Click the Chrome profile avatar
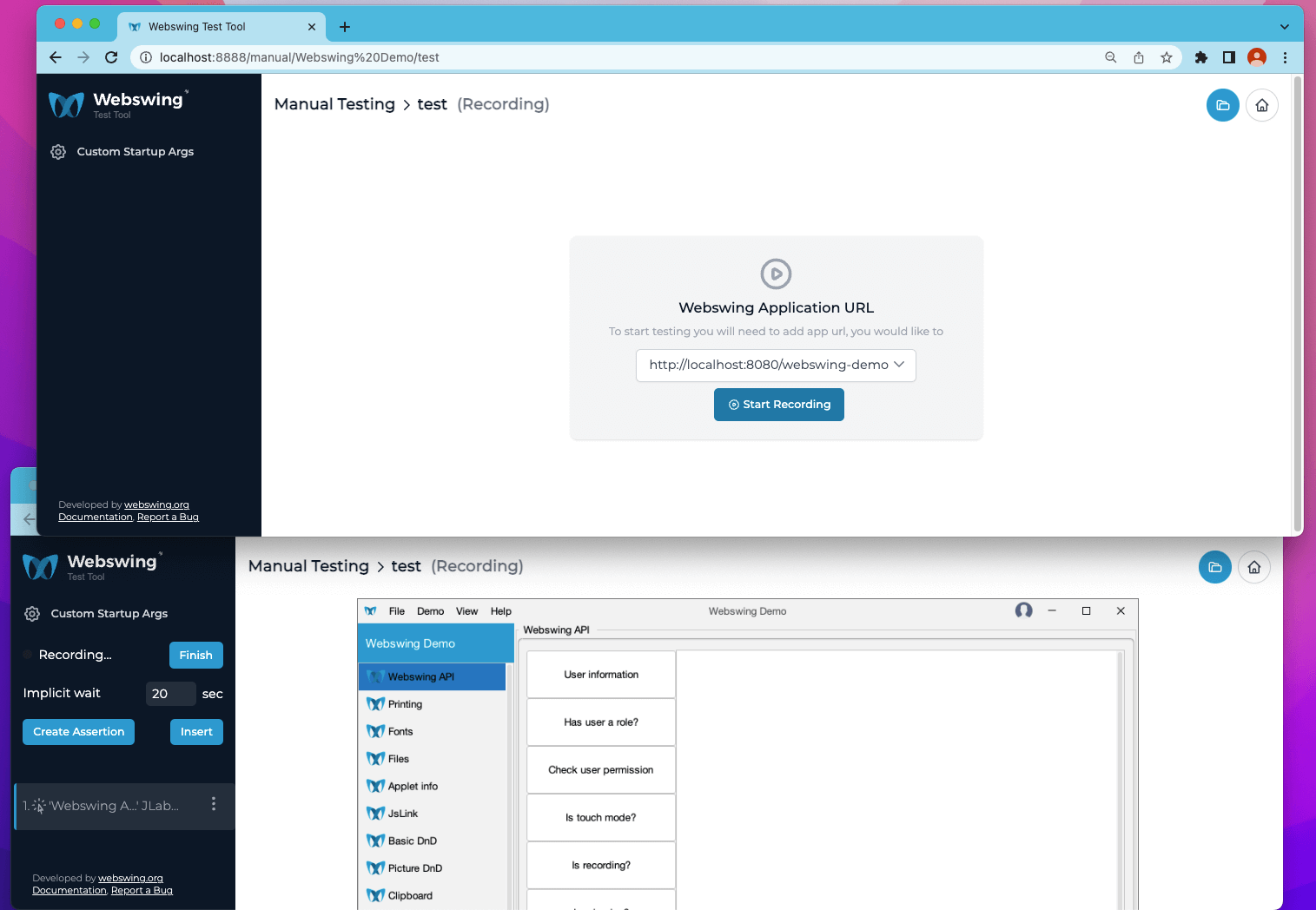This screenshot has width=1316, height=910. point(1256,57)
